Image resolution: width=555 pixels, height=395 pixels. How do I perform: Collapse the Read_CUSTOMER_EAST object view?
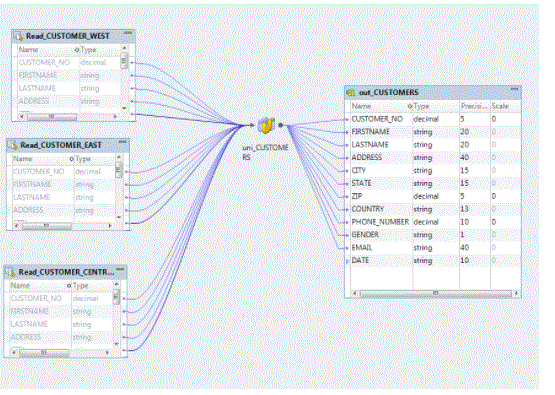122,142
